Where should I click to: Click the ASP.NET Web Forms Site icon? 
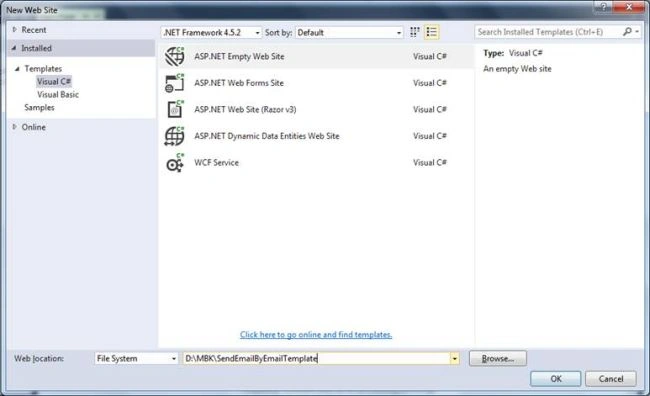pos(175,83)
